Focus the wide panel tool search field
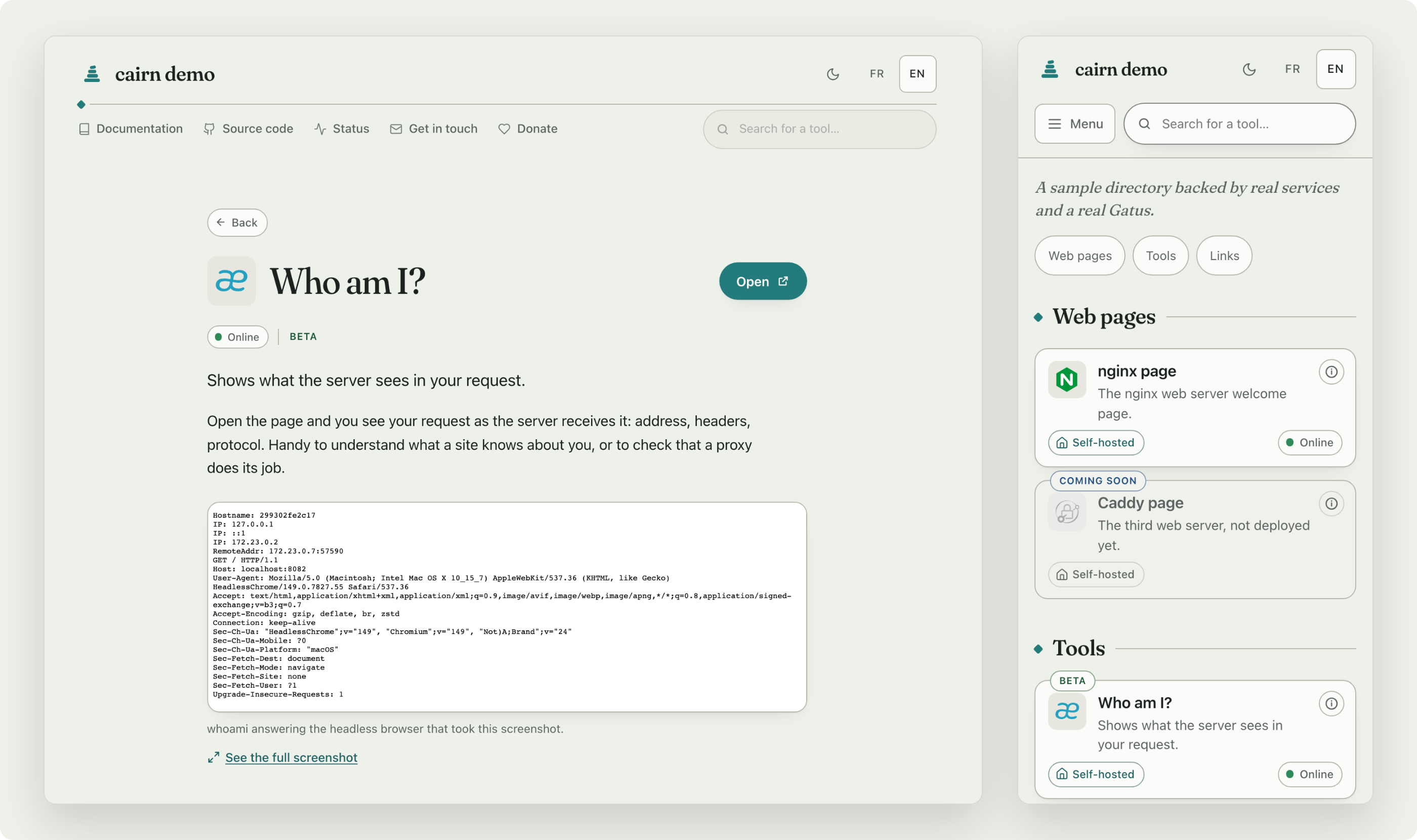 point(819,129)
